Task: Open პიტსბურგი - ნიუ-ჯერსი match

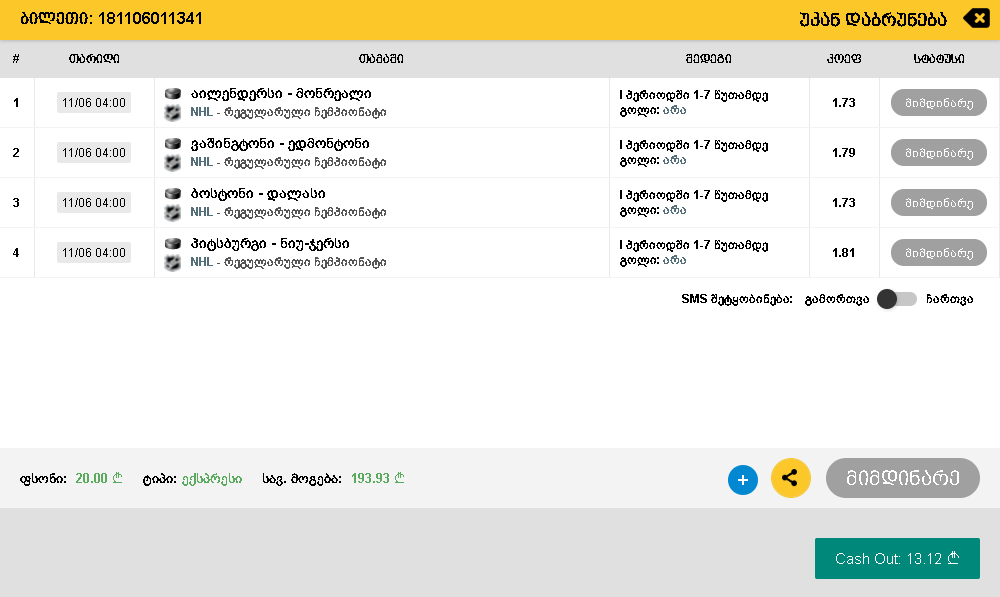Action: (270, 244)
